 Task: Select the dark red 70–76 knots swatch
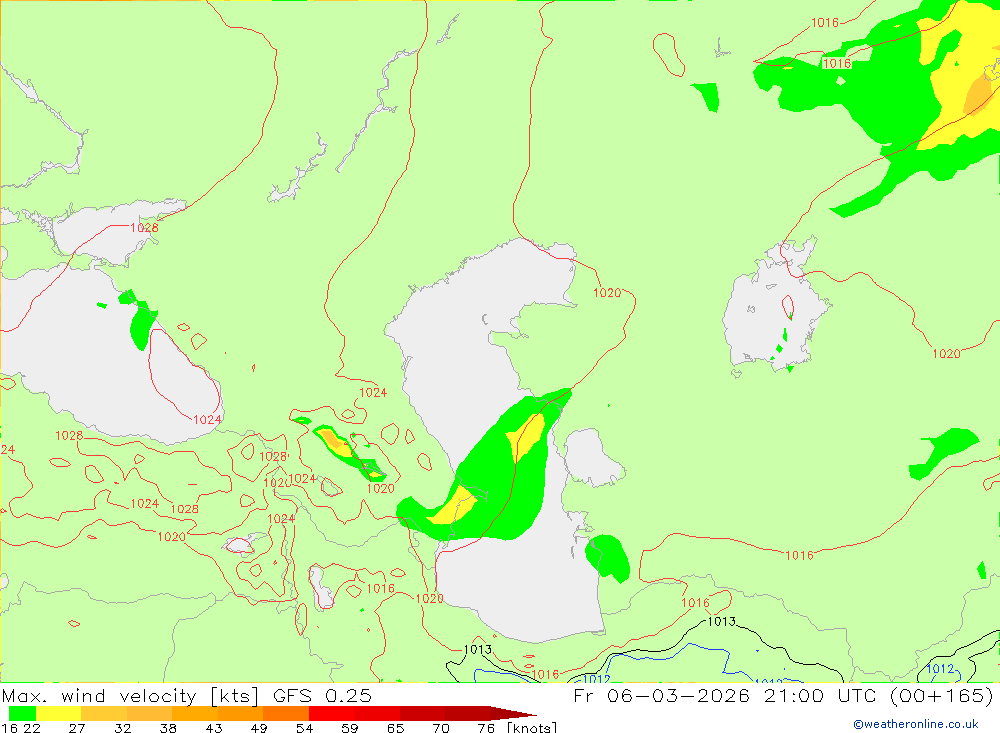coord(467,713)
